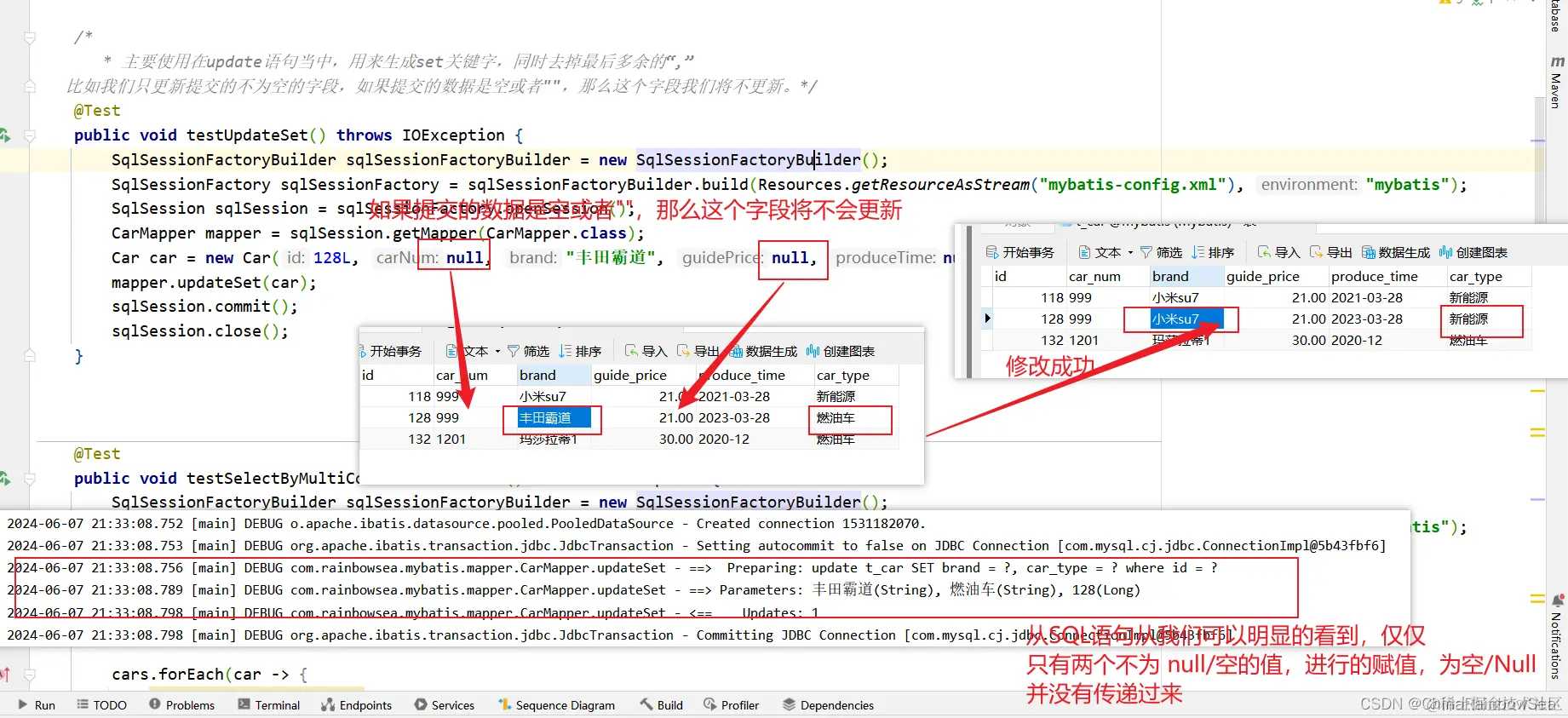
Task: Click 开始事务 in the upper-right table window
Action: click(1019, 252)
